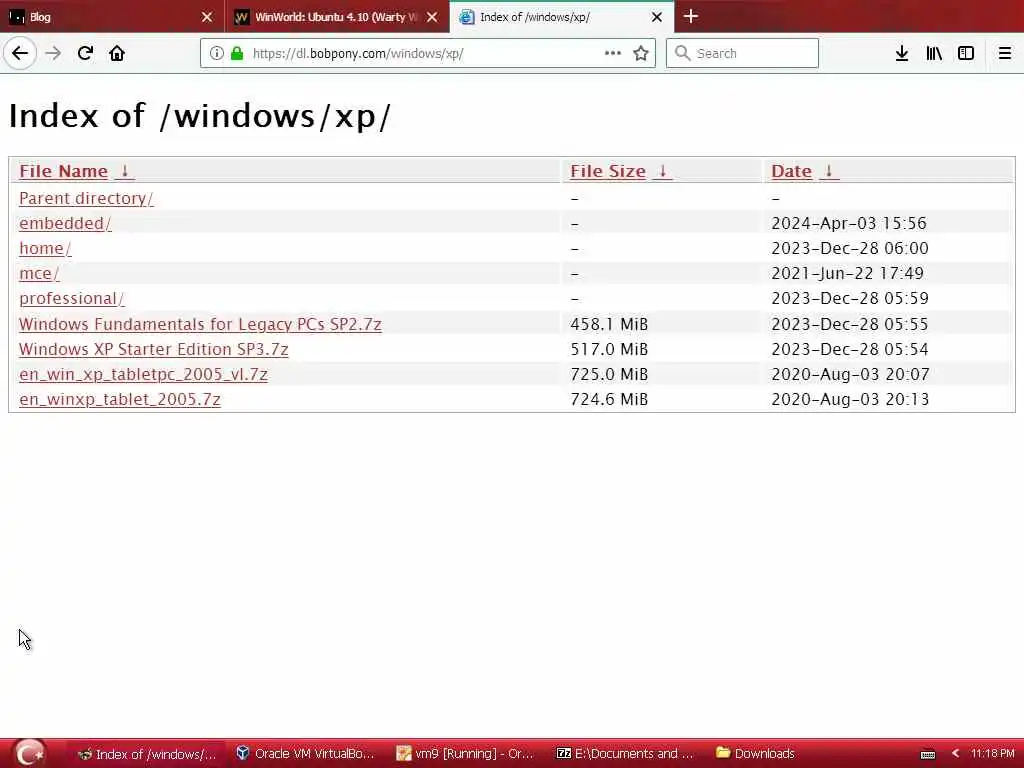Select the 725.0 MiB size cell
1024x768 pixels.
point(609,374)
